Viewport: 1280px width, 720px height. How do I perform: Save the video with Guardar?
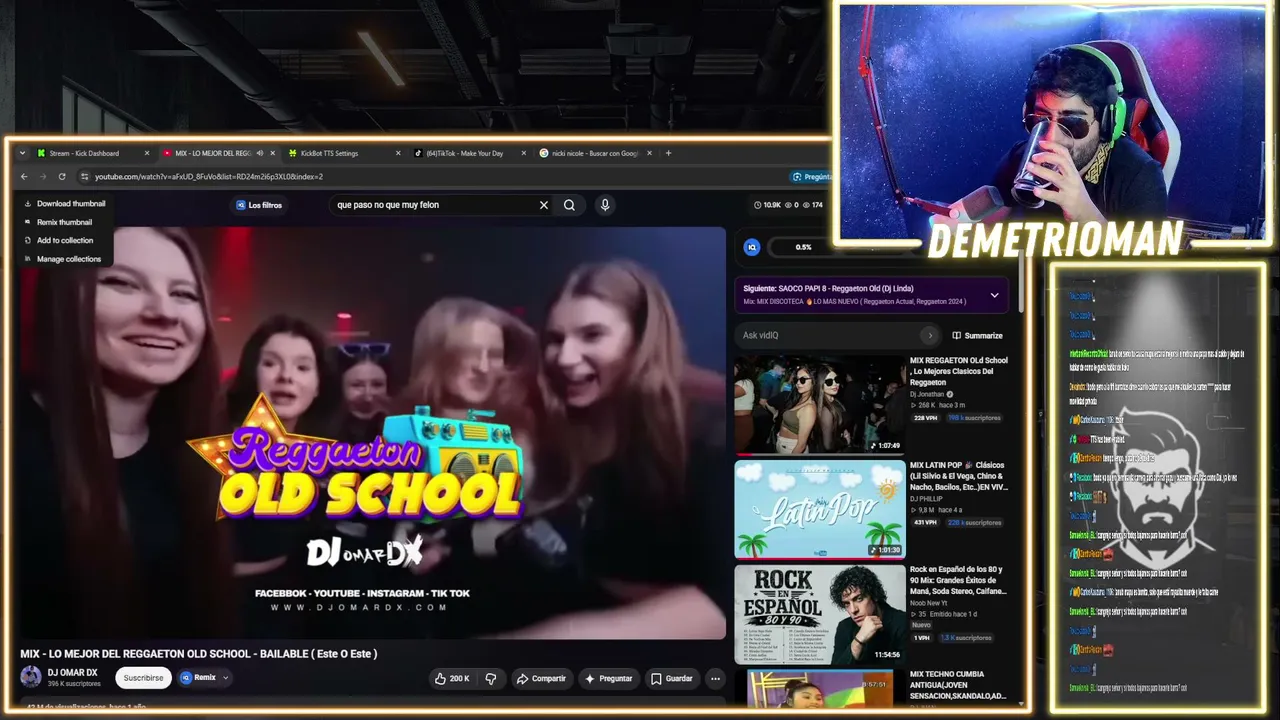(671, 679)
